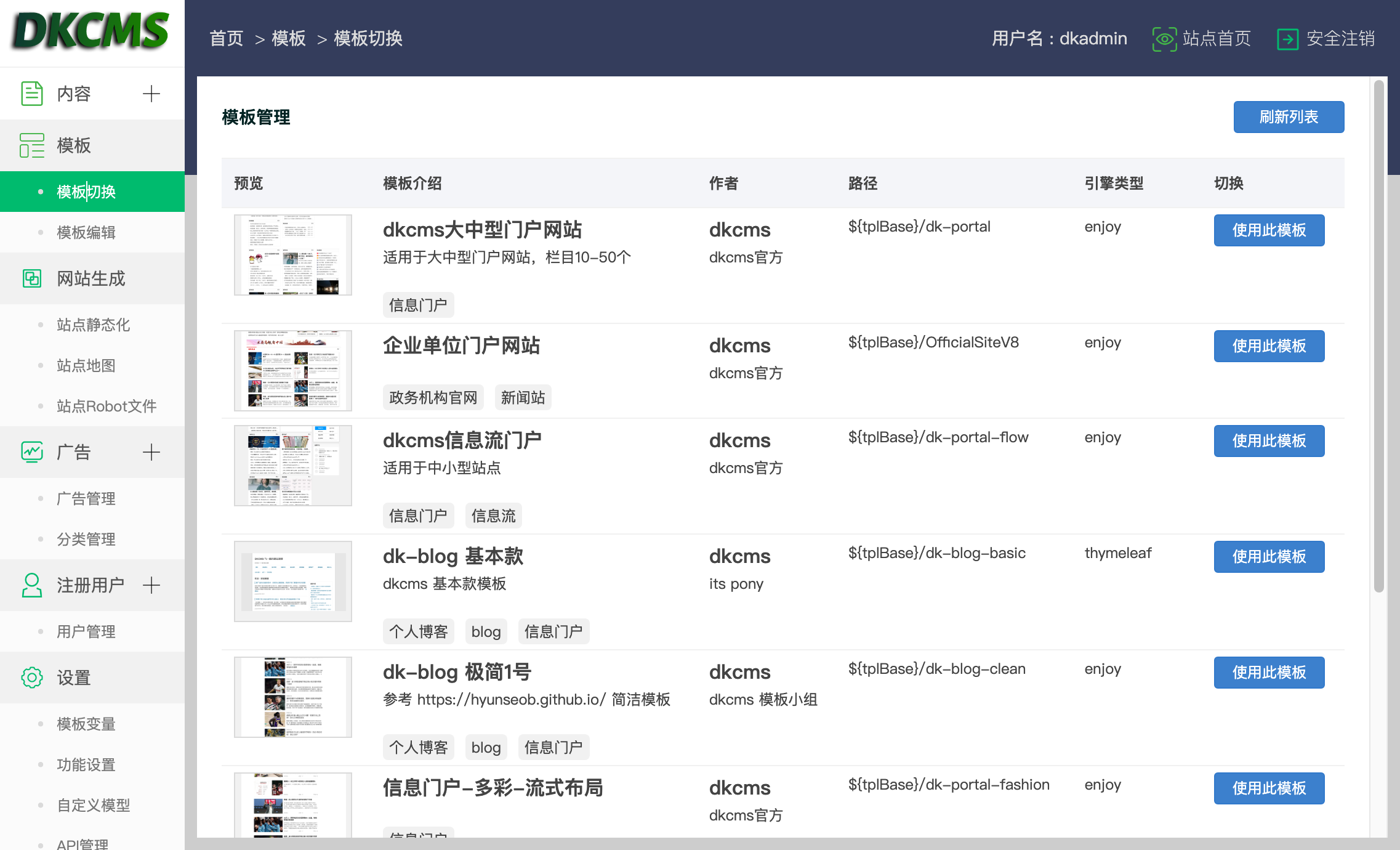Open preview thumbnail of dkcms大中型门户网站

293,255
